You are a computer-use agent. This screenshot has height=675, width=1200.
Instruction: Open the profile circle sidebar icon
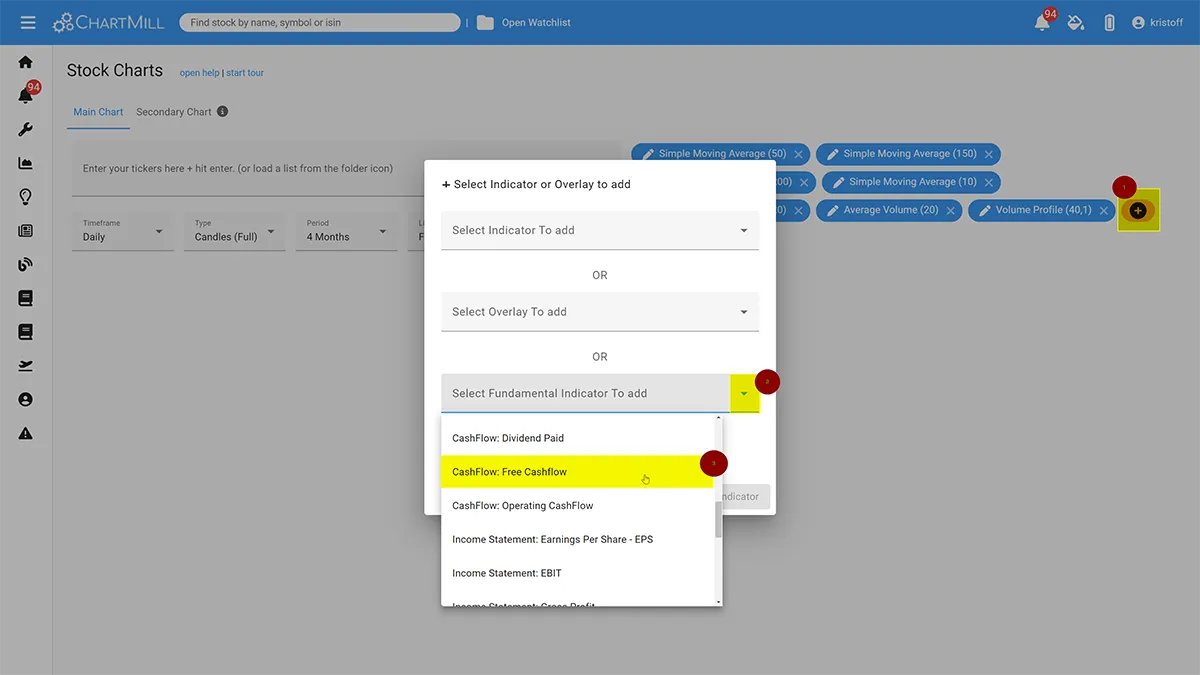click(x=26, y=400)
